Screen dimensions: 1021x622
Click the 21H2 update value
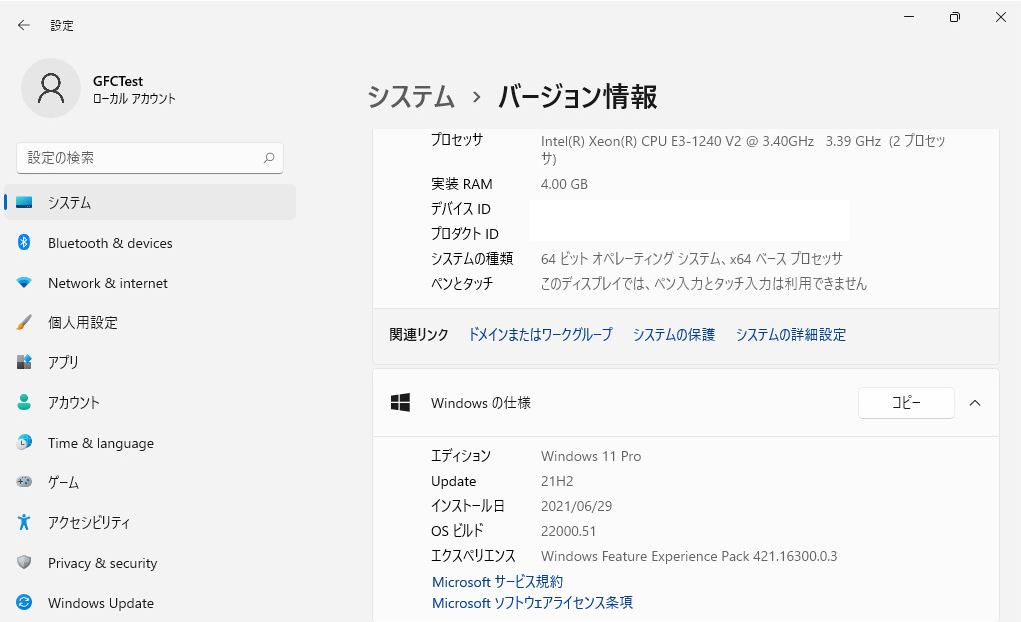tap(557, 481)
